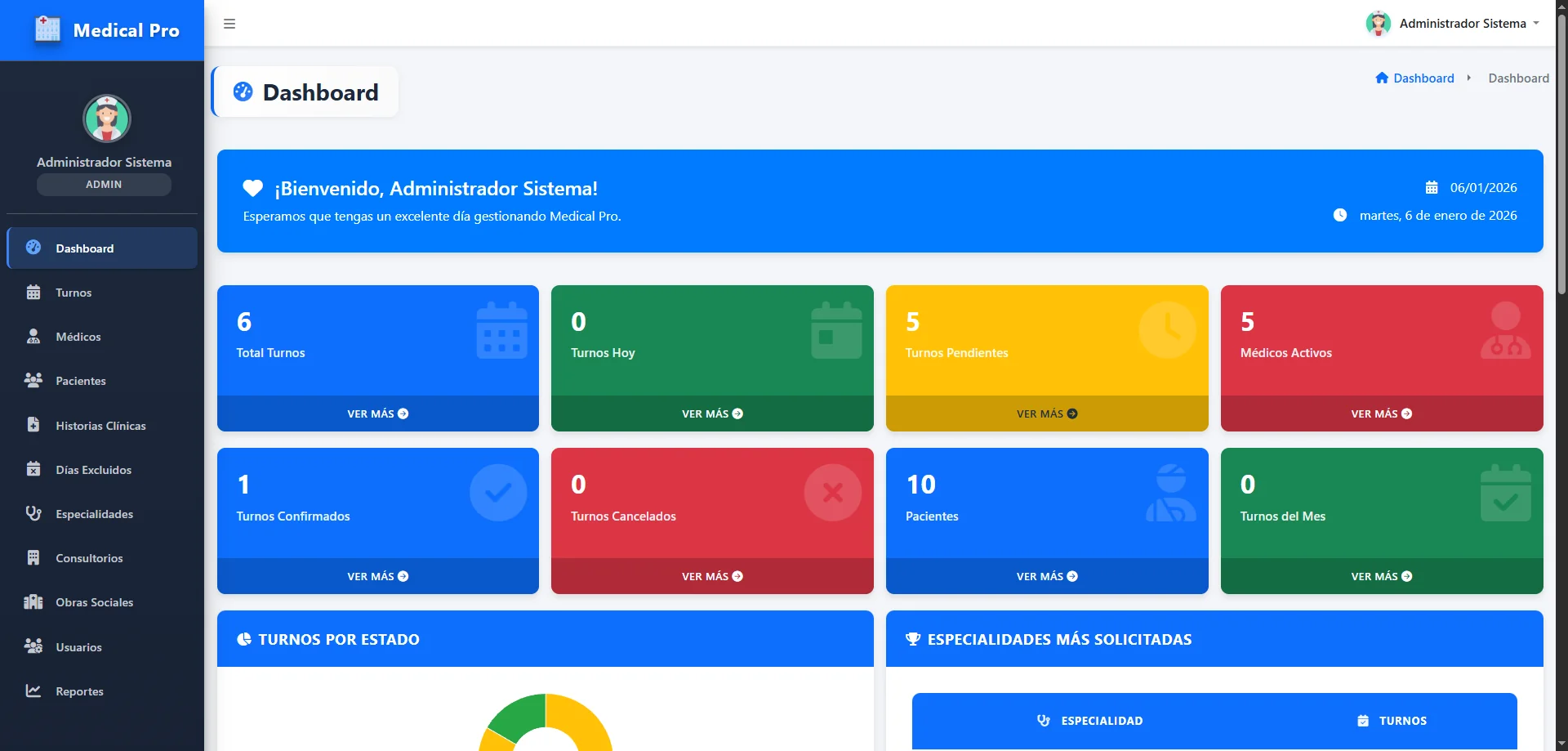The width and height of the screenshot is (1568, 751).
Task: Click the Total Turnos calendar card icon
Action: point(501,331)
